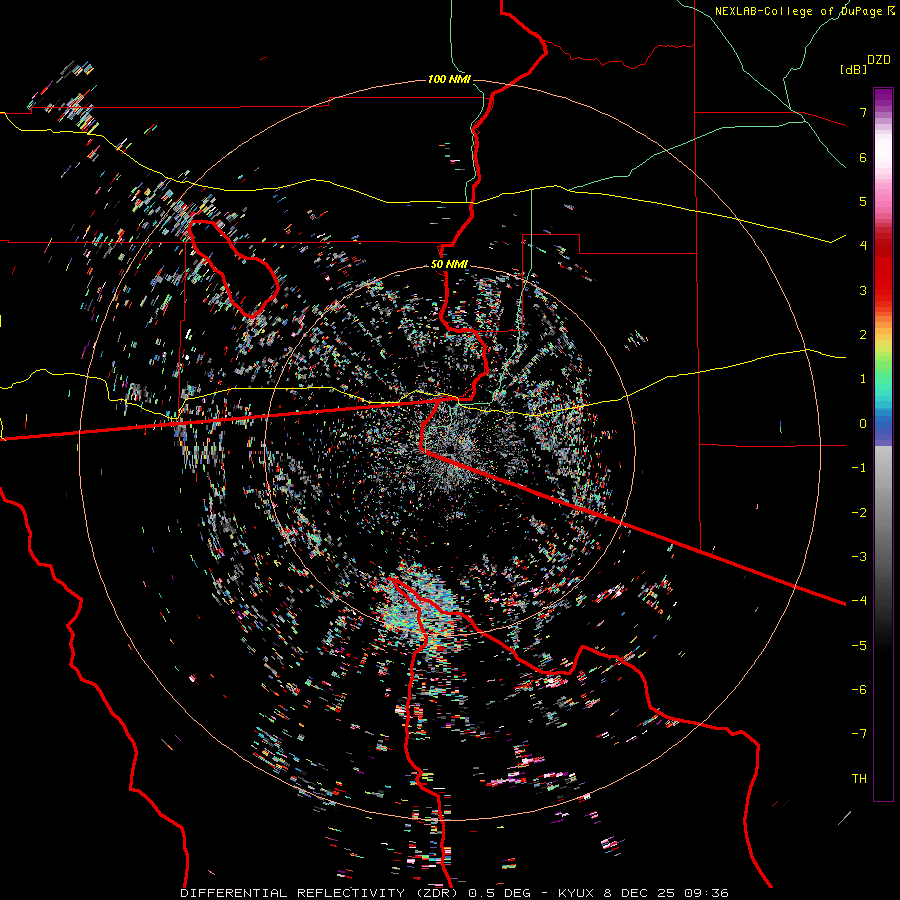Click the -5 value on the color scale
900x900 pixels.
click(859, 645)
